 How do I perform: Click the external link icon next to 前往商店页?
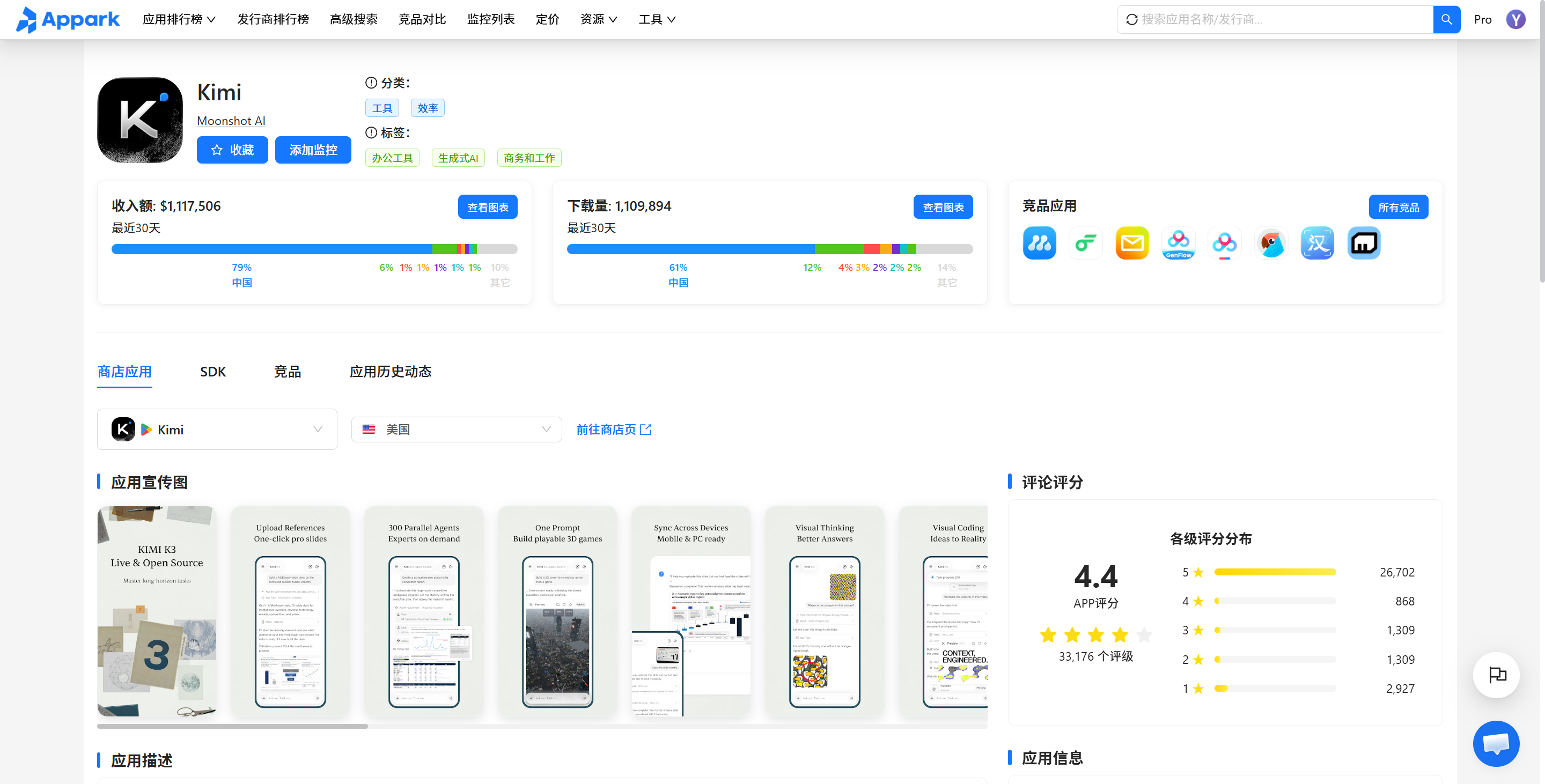(646, 430)
